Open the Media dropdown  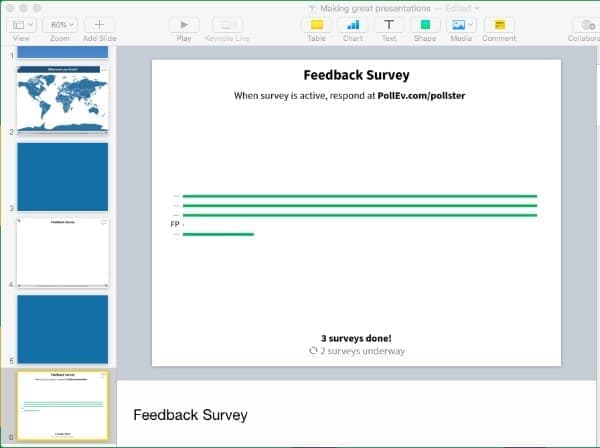[x=461, y=24]
